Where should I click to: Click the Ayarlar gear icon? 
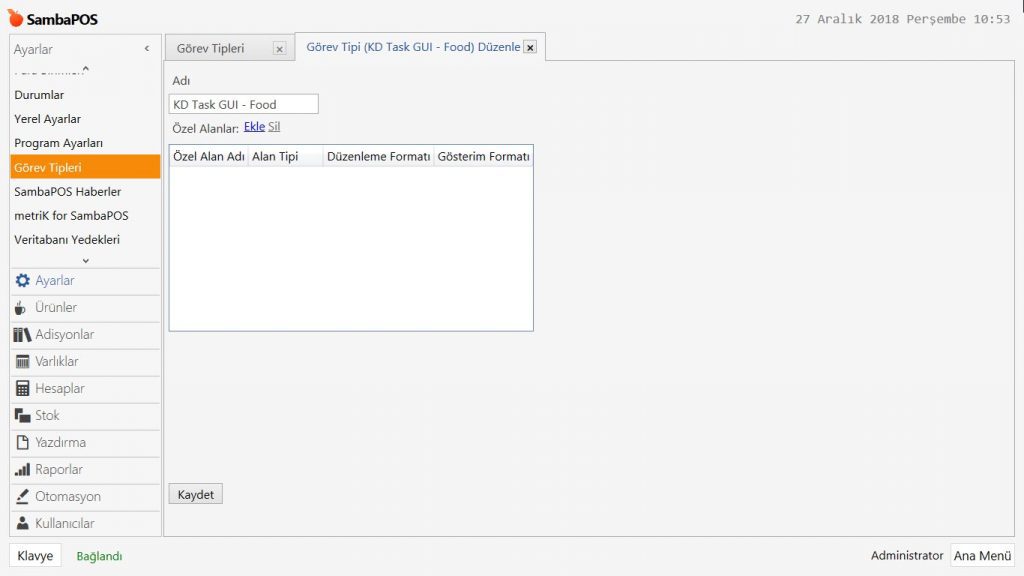click(22, 281)
